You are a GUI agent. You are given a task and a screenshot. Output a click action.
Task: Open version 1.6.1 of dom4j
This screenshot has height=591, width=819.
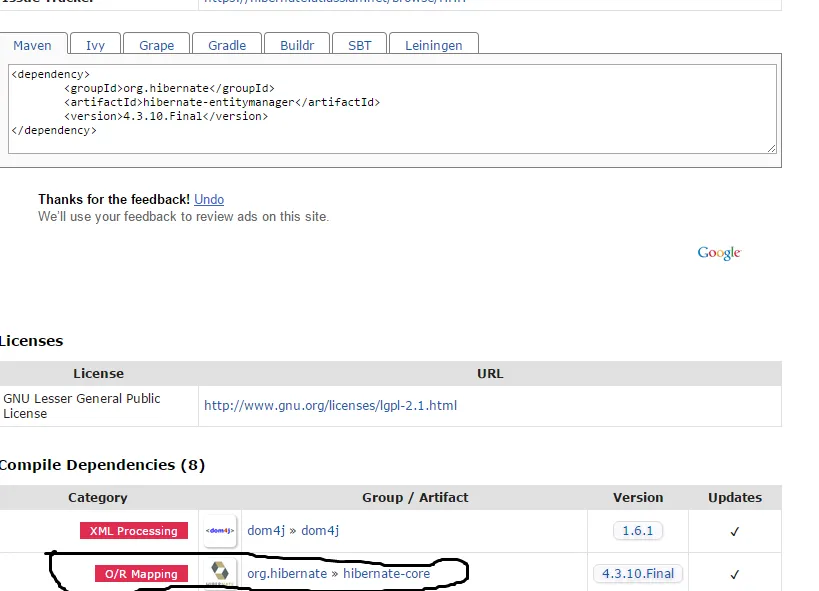click(638, 530)
